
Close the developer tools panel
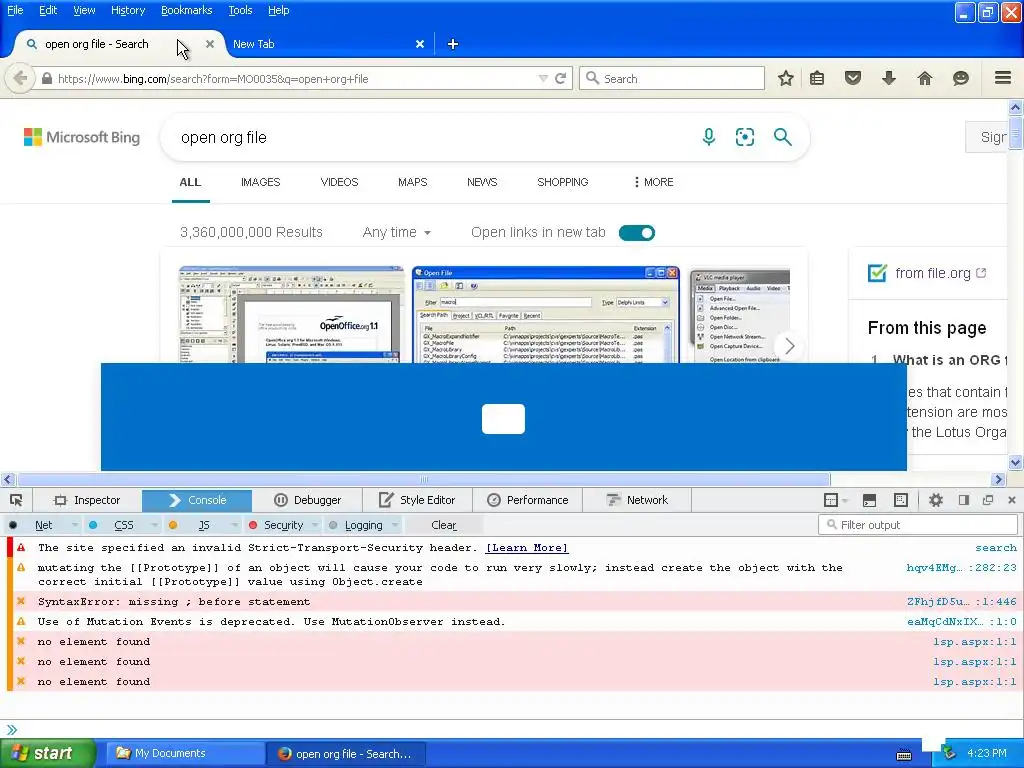pos(1012,500)
